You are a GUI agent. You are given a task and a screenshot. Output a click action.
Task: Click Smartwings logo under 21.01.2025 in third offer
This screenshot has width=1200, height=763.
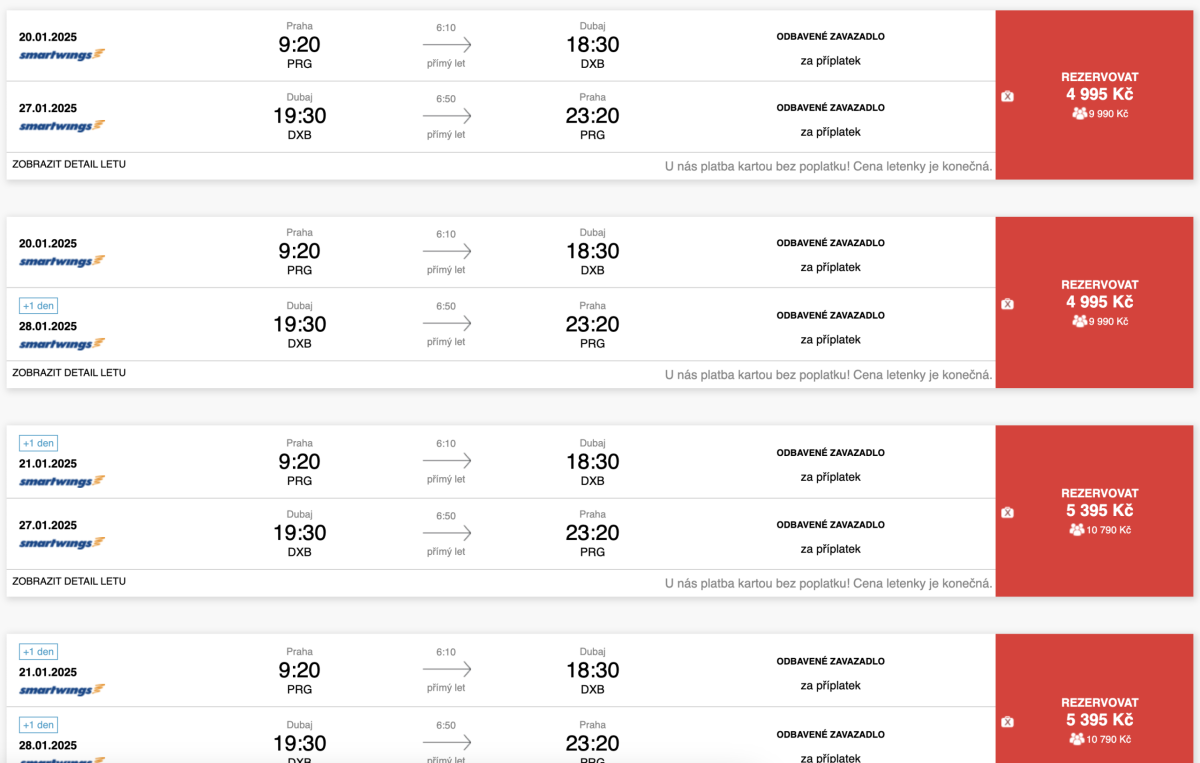62,481
